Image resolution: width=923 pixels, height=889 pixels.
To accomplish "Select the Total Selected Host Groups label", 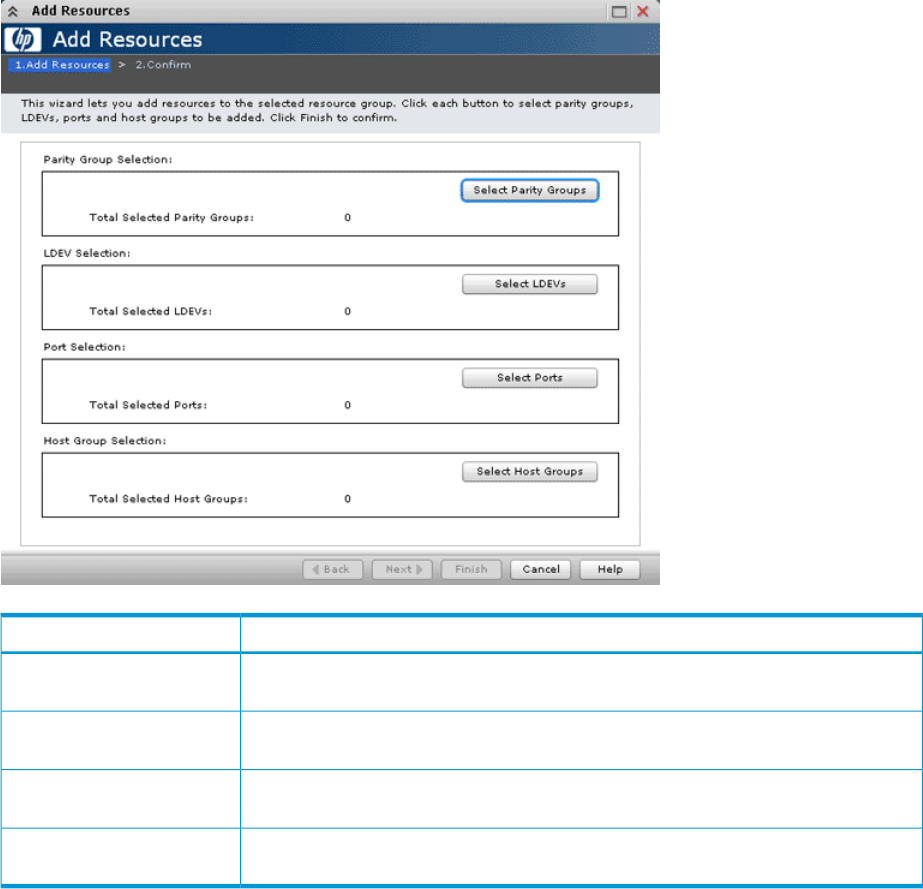I will coord(168,499).
